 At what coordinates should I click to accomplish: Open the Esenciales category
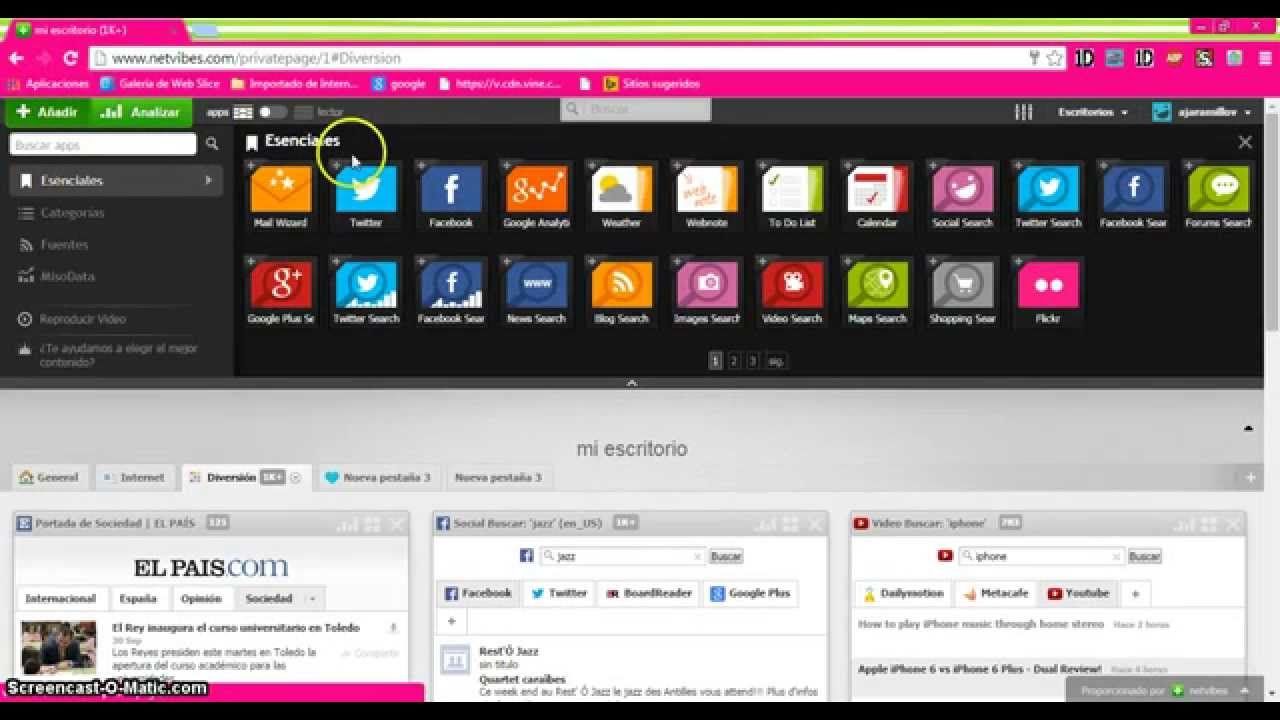[x=117, y=181]
